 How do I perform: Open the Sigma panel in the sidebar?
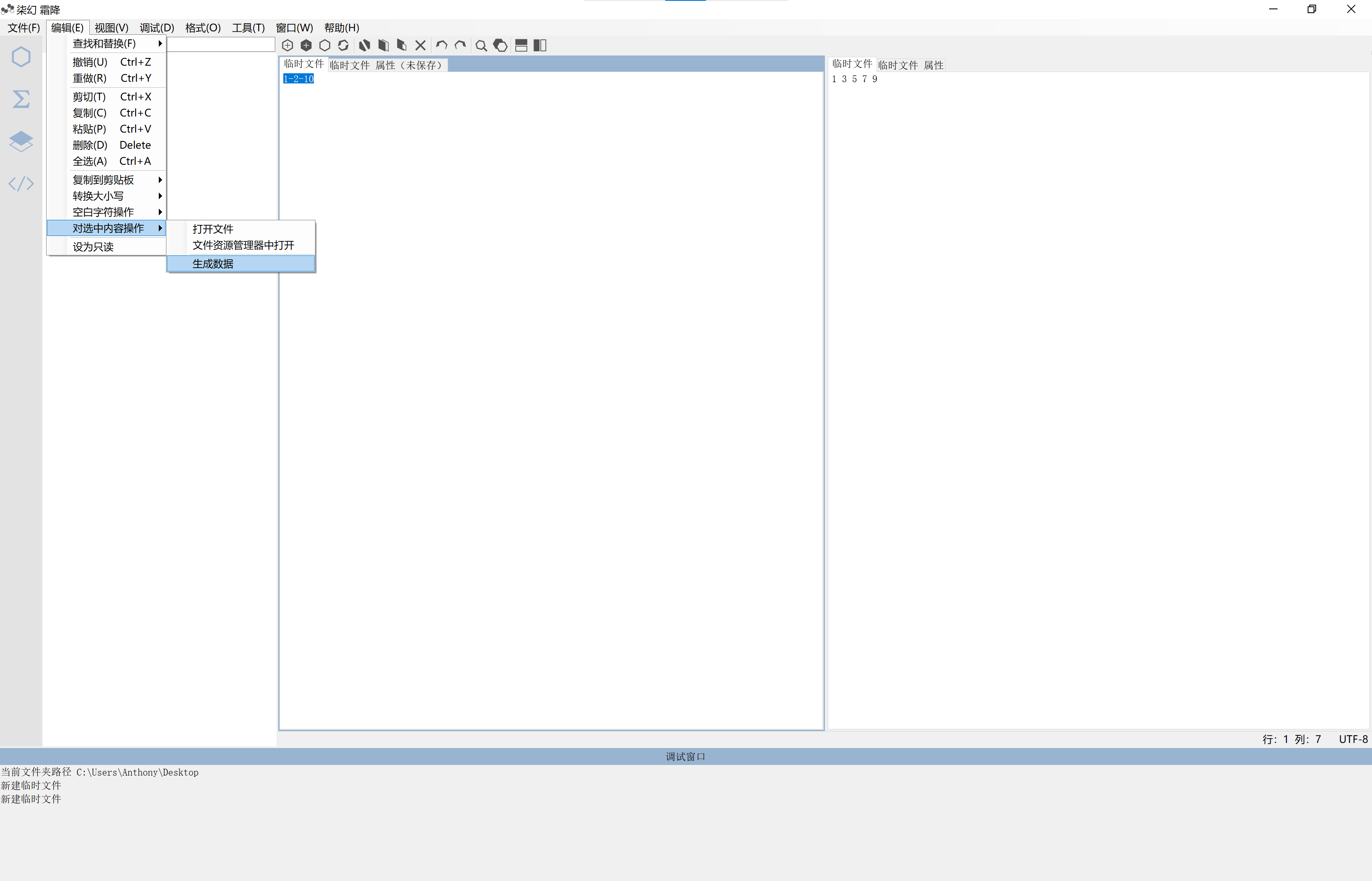pos(21,99)
